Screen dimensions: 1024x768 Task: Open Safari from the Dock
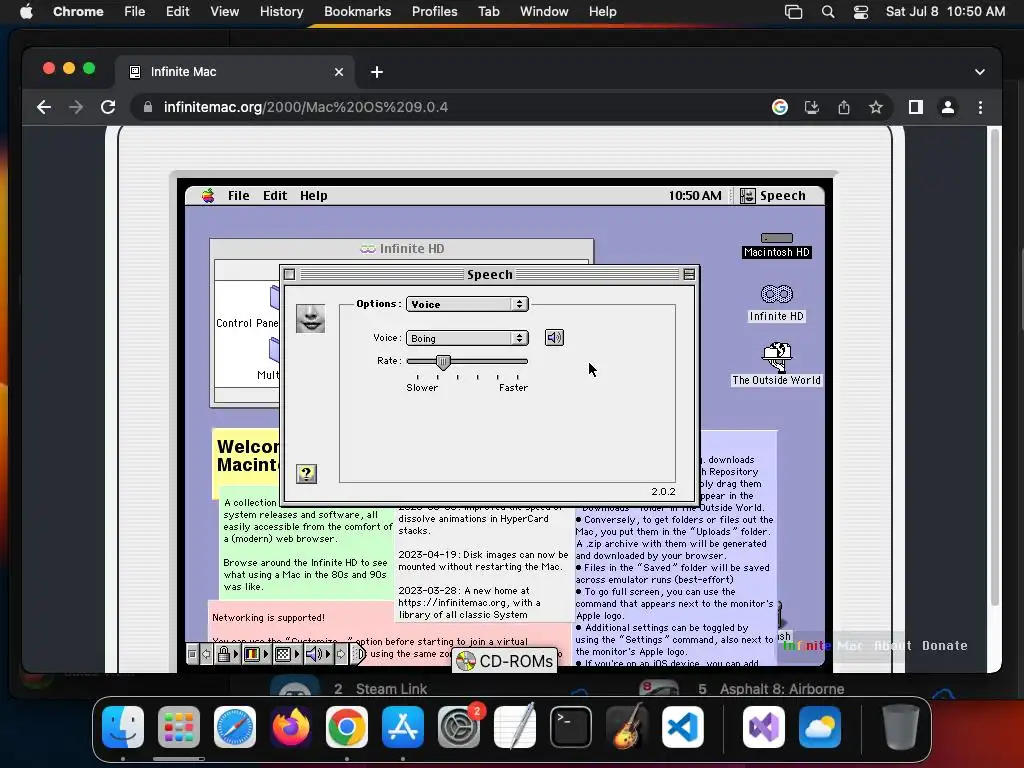(235, 727)
